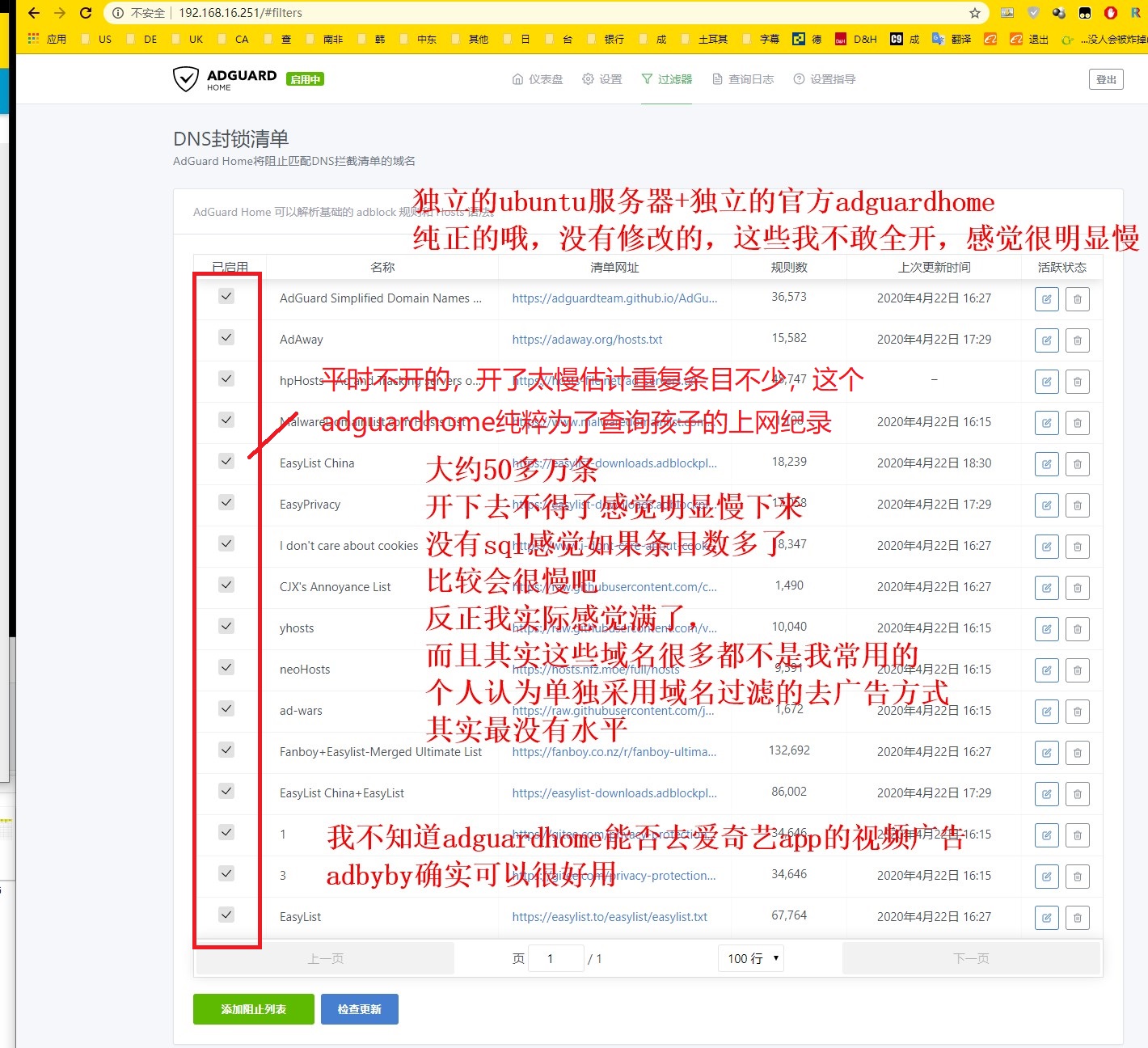Open the adaway.org/hosts.txt link
This screenshot has width=1148, height=1048.
(x=588, y=340)
